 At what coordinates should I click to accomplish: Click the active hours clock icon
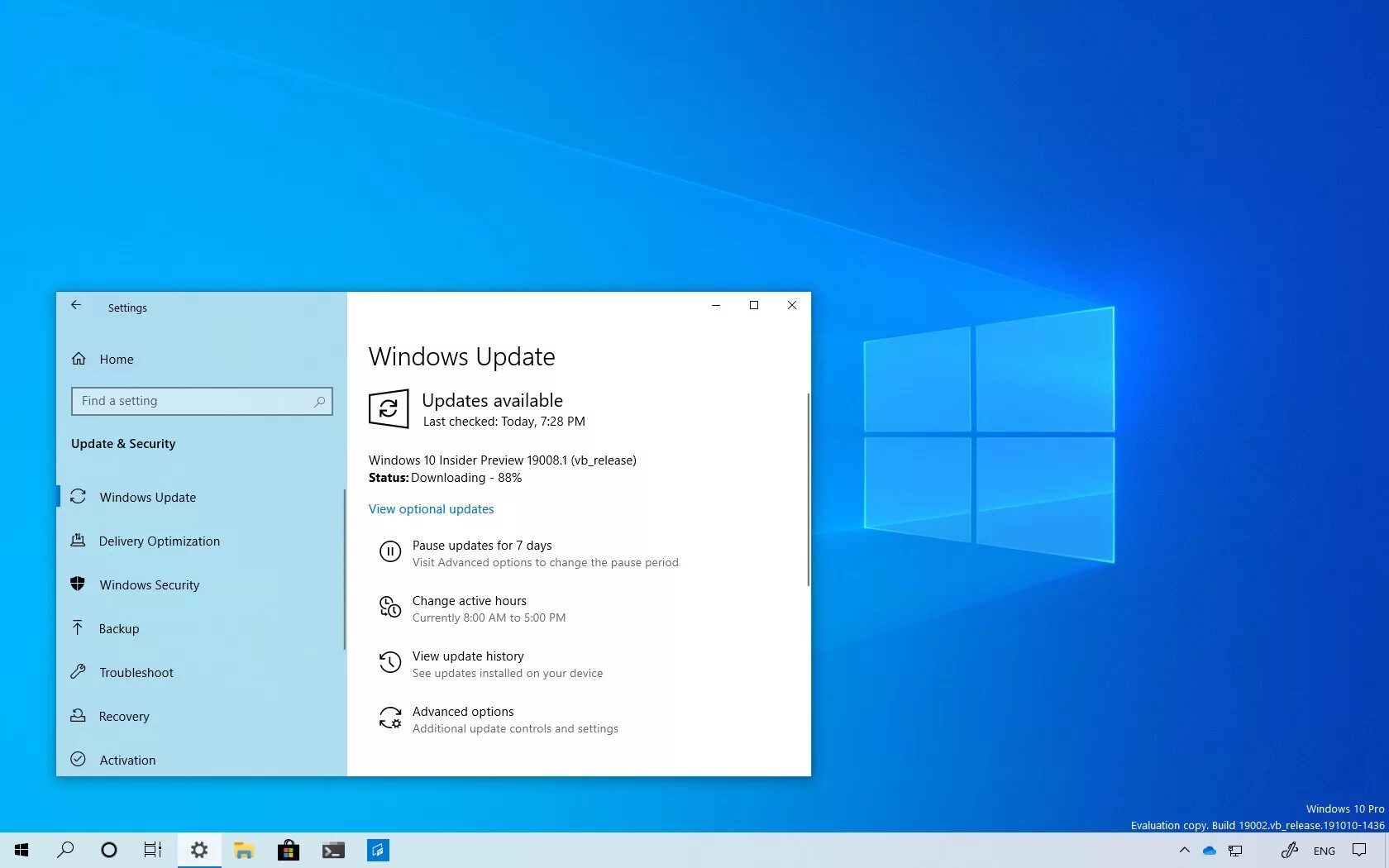tap(390, 607)
